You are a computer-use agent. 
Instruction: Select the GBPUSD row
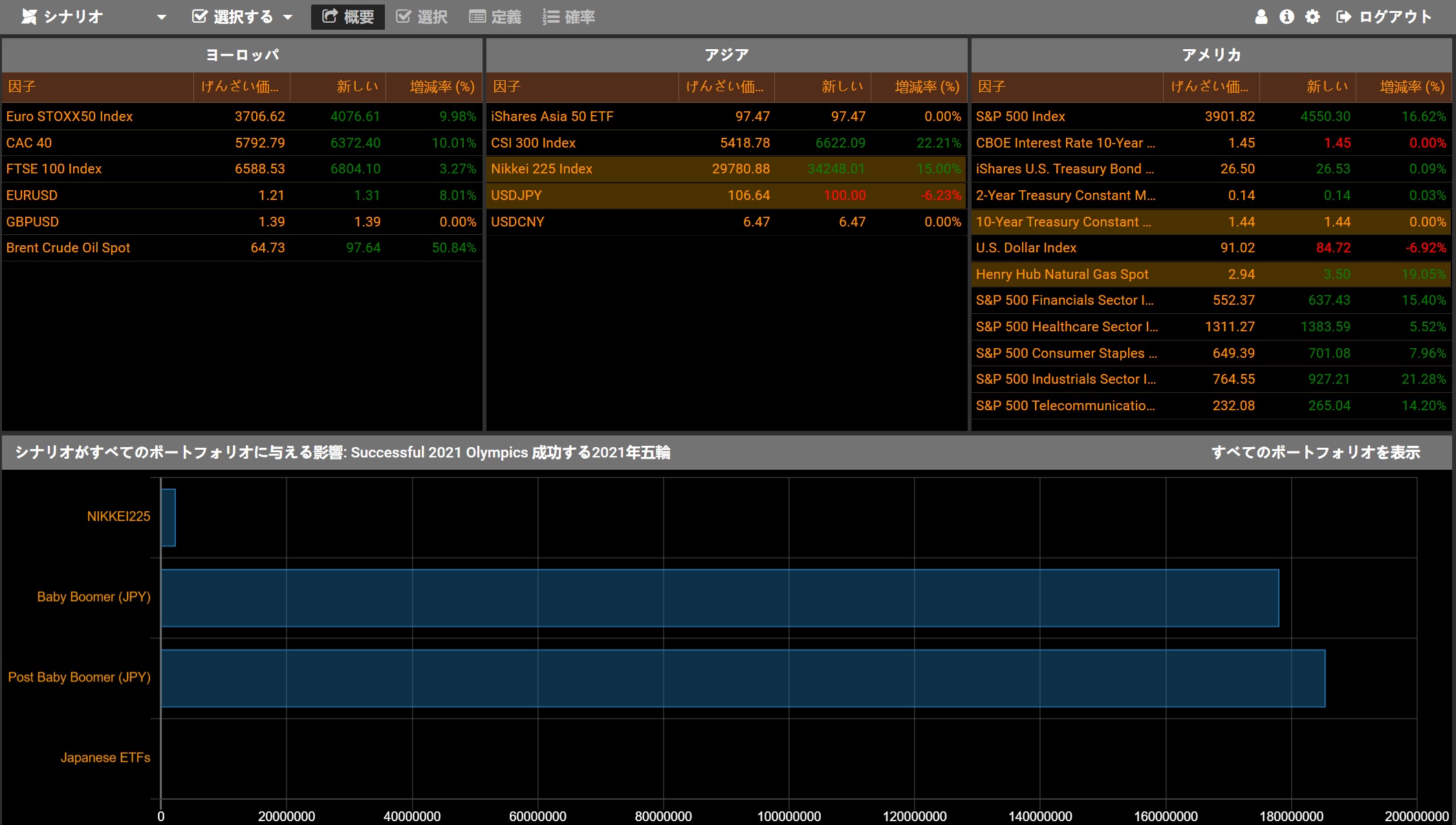pos(242,222)
